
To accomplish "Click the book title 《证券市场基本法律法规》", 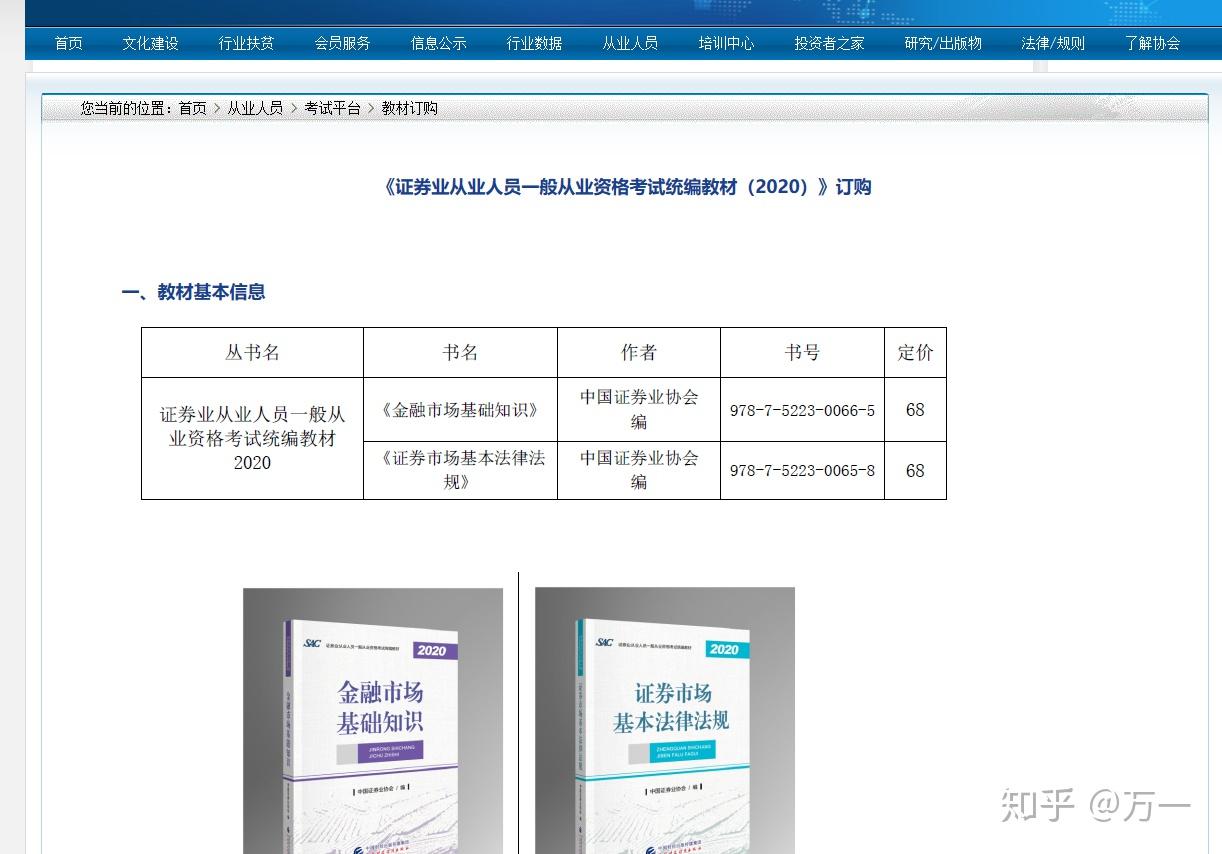I will click(x=460, y=470).
